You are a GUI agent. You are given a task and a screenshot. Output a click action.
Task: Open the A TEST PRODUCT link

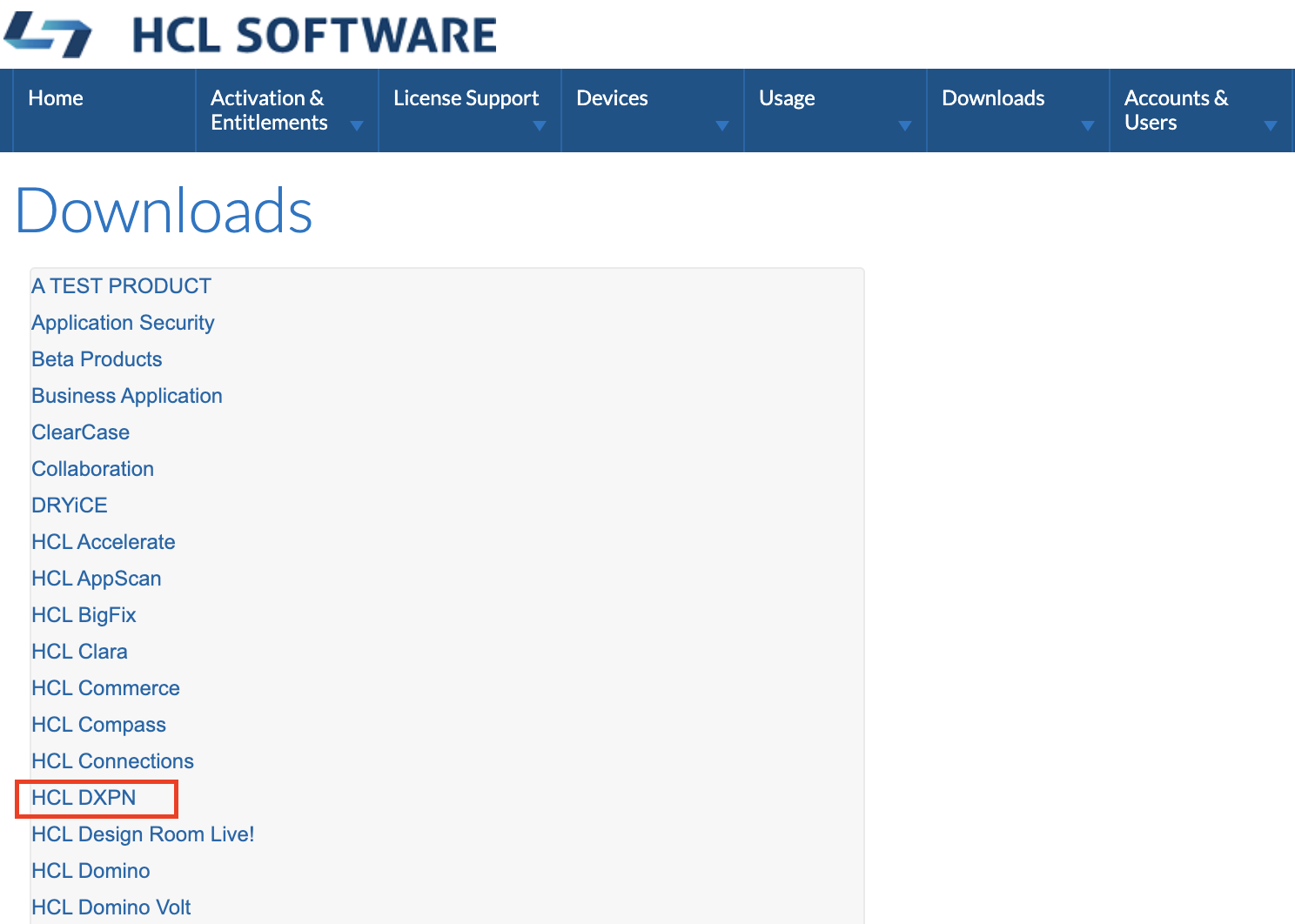click(x=121, y=286)
